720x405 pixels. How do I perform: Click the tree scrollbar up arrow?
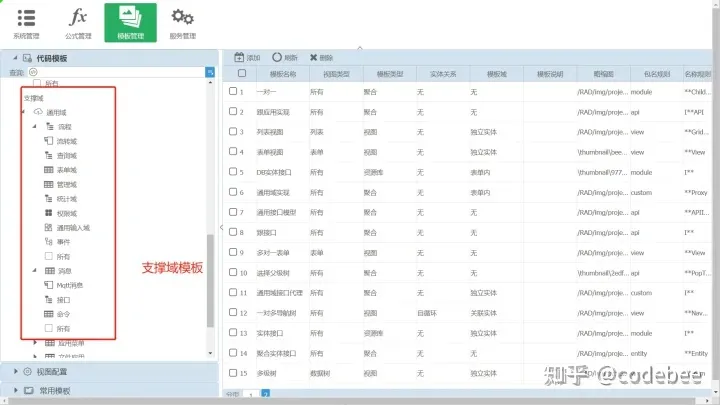tap(210, 83)
